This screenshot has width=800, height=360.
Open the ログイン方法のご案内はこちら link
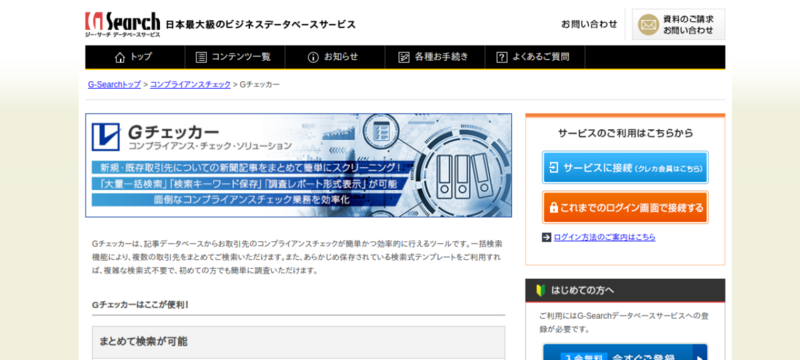(x=604, y=237)
